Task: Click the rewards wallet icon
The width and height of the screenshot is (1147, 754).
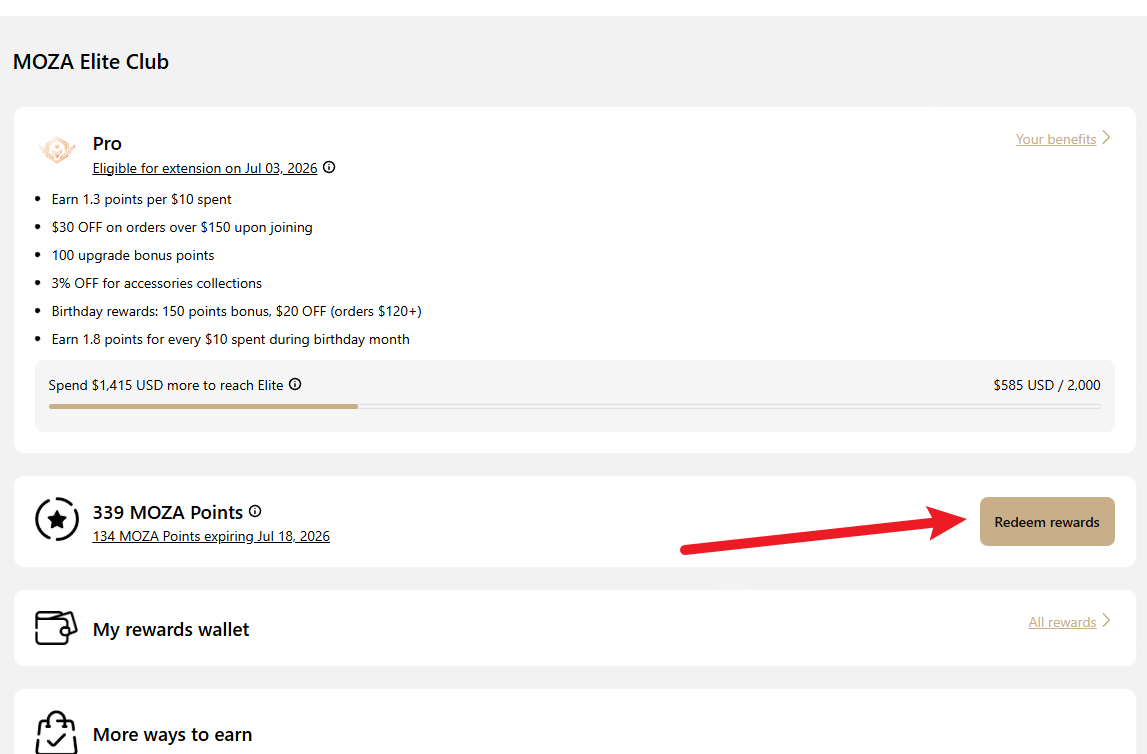Action: click(x=56, y=628)
